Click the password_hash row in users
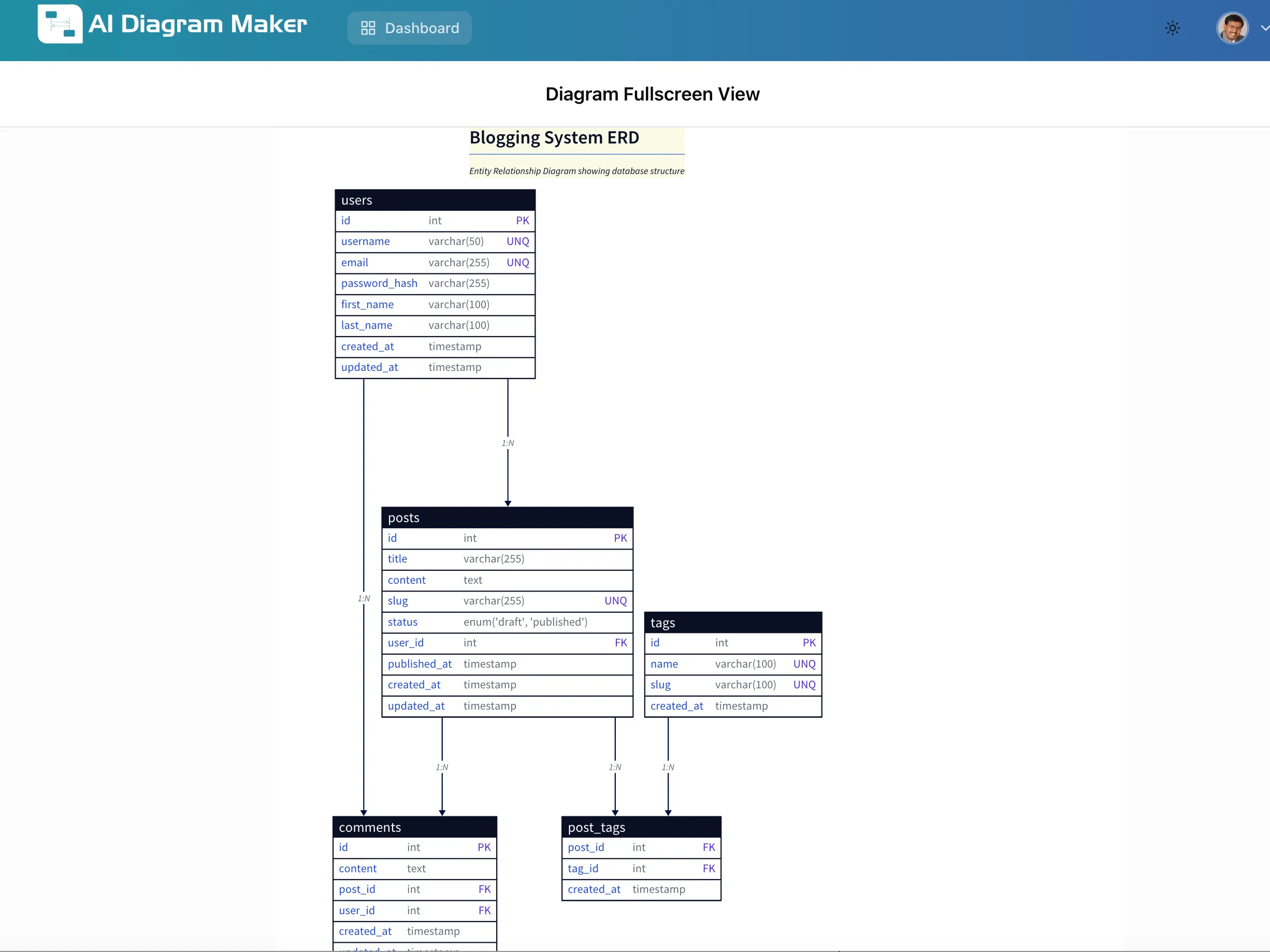Screen dimensions: 1270x952 [435, 284]
